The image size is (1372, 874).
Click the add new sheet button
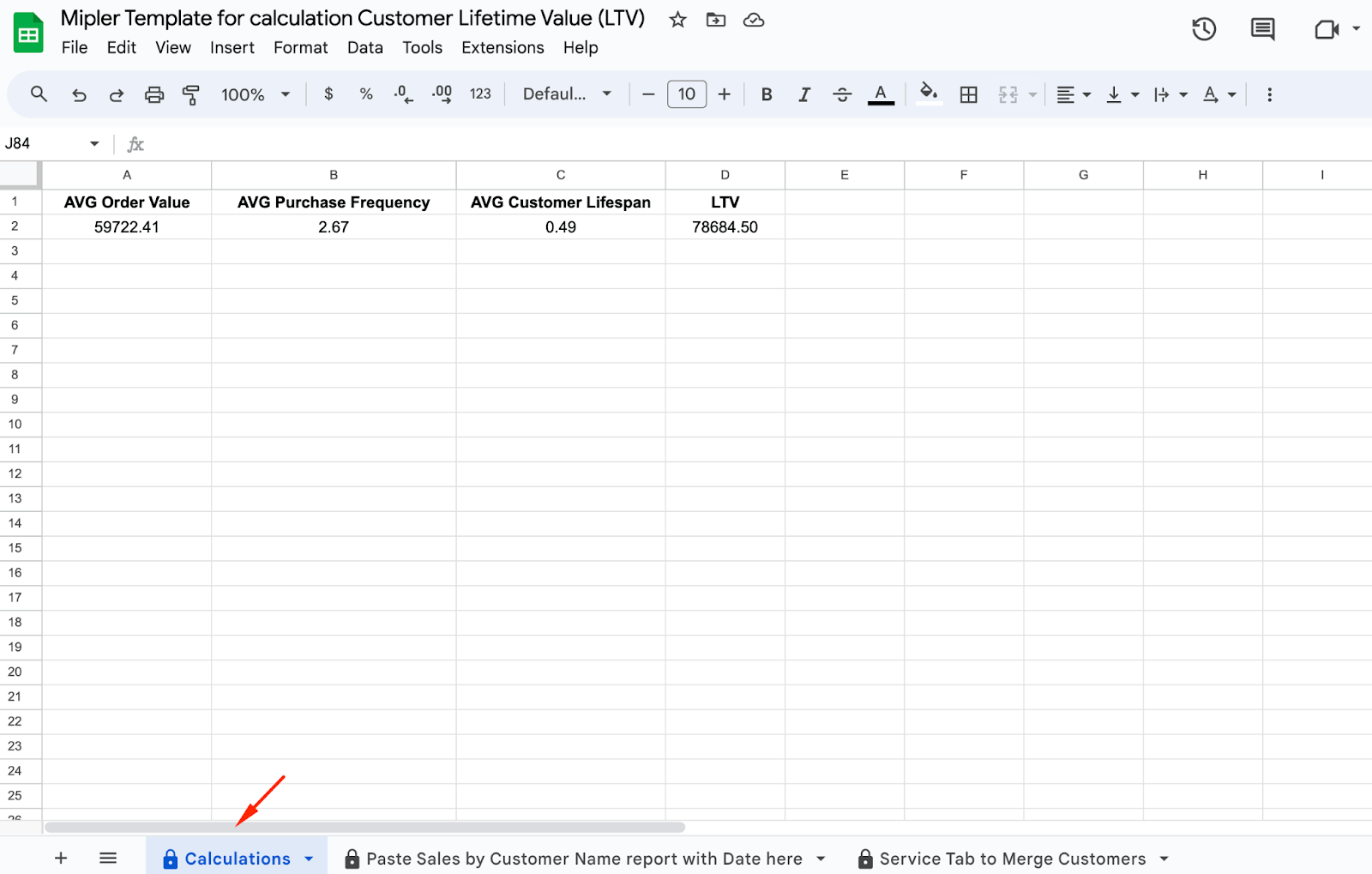pyautogui.click(x=61, y=859)
